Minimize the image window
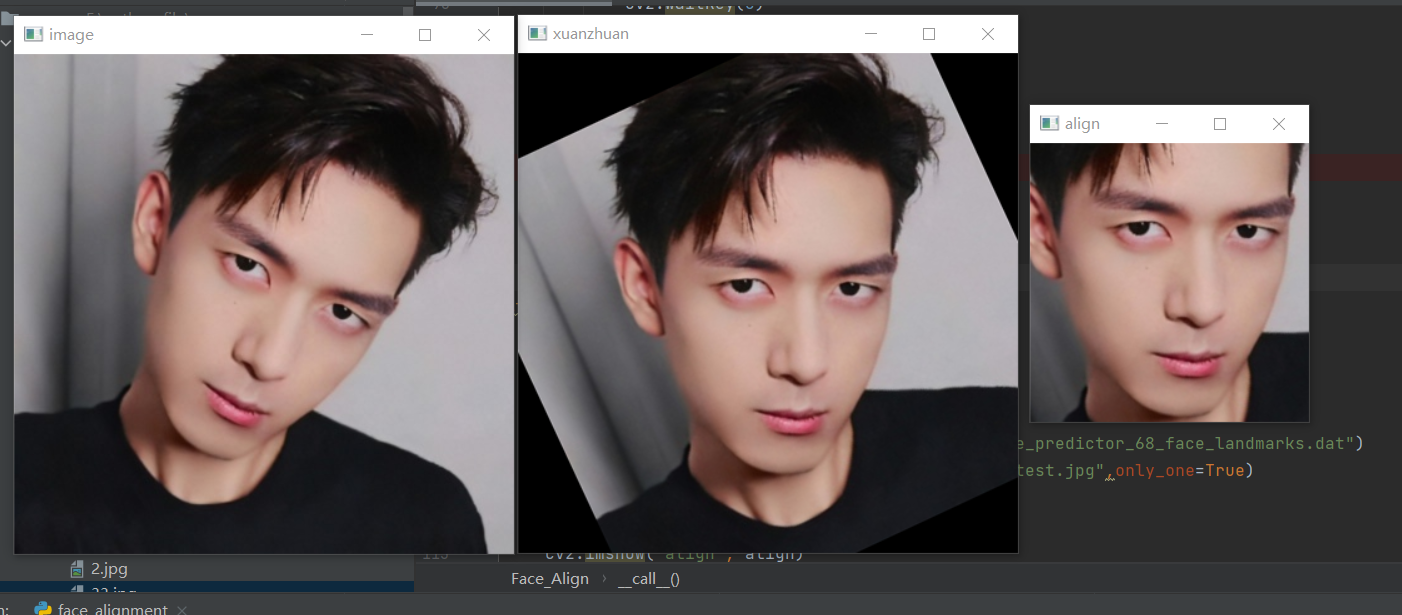 367,35
